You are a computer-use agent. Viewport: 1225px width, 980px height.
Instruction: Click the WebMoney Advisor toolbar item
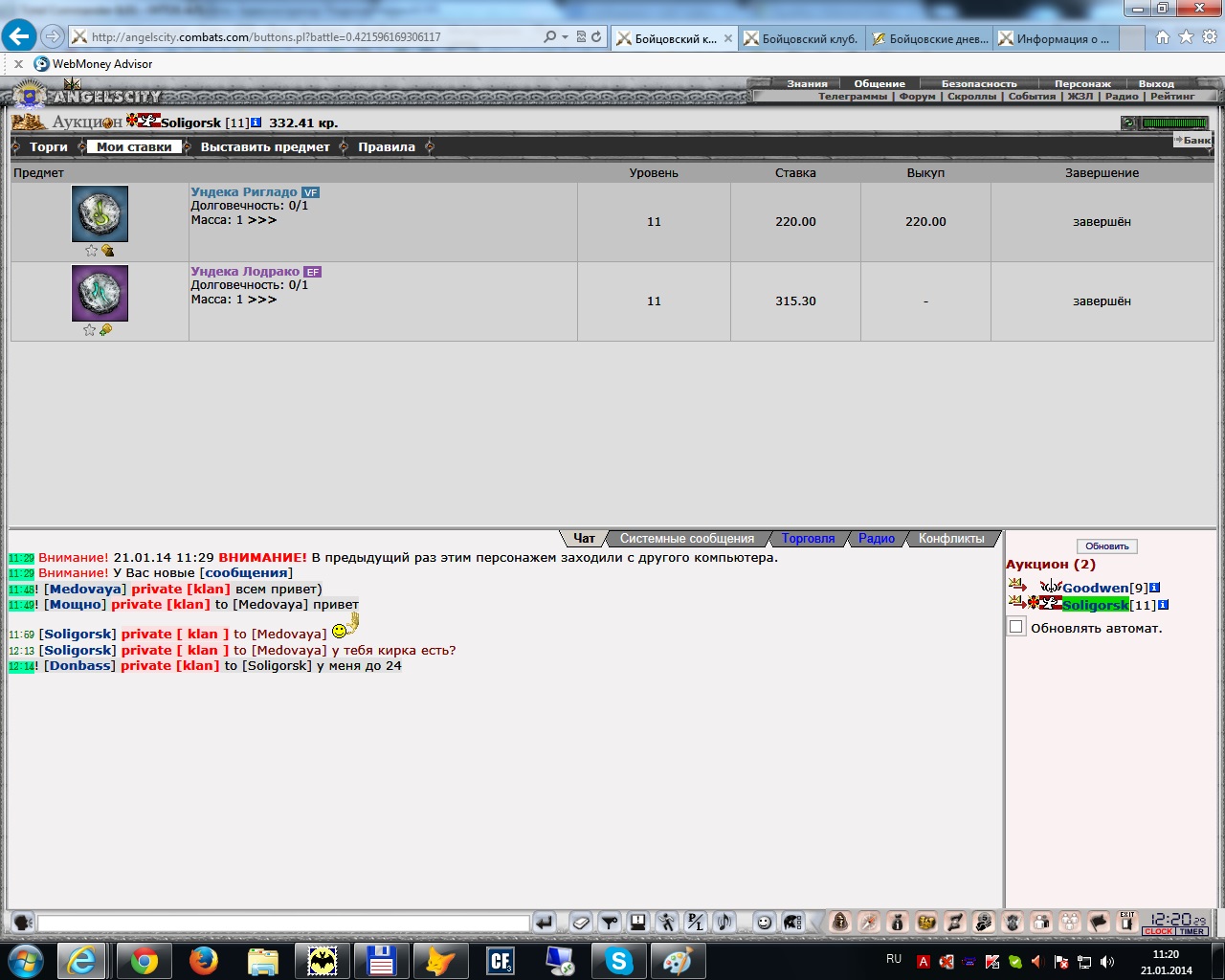tap(93, 64)
